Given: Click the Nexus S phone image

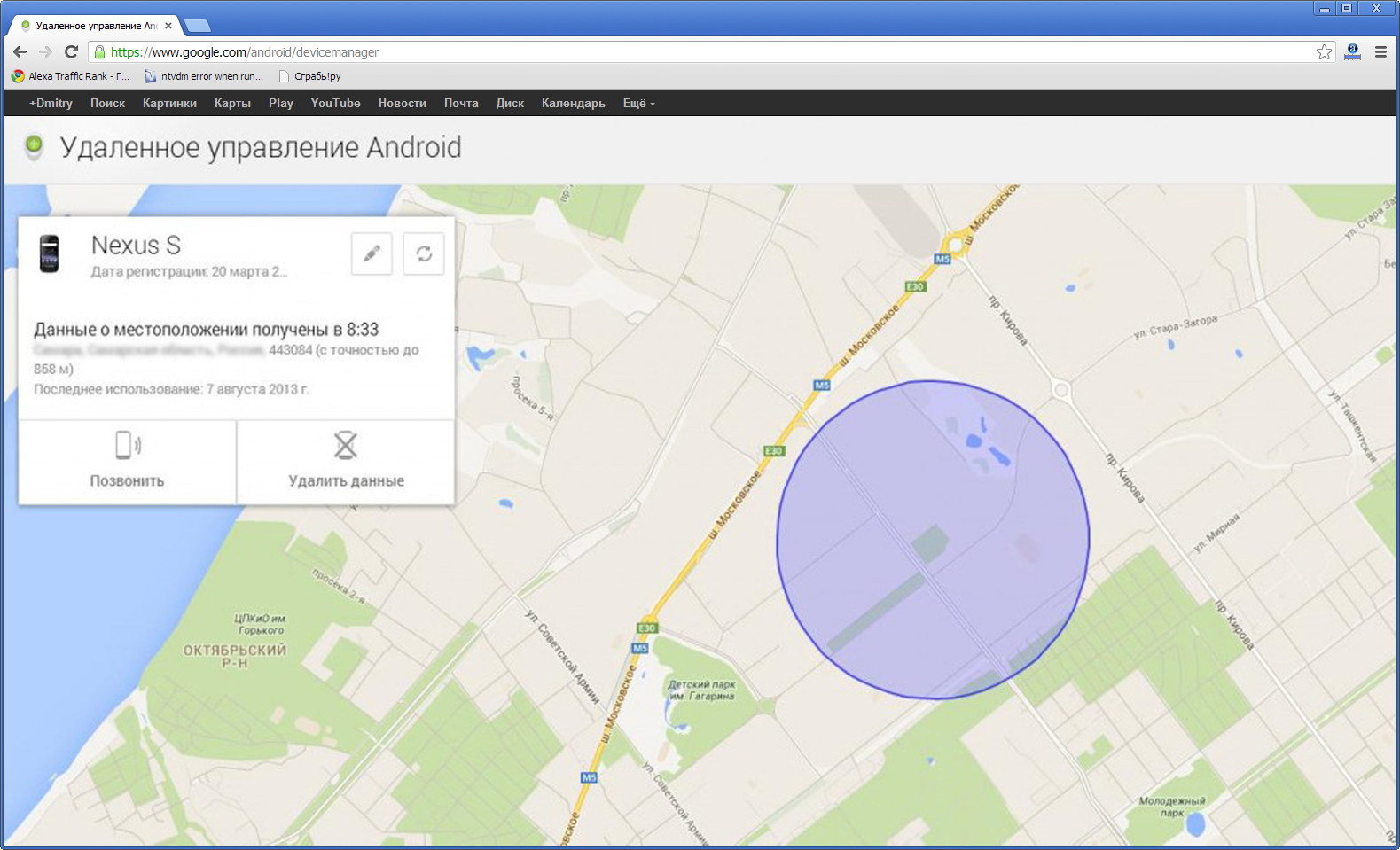Looking at the screenshot, I should (50, 253).
